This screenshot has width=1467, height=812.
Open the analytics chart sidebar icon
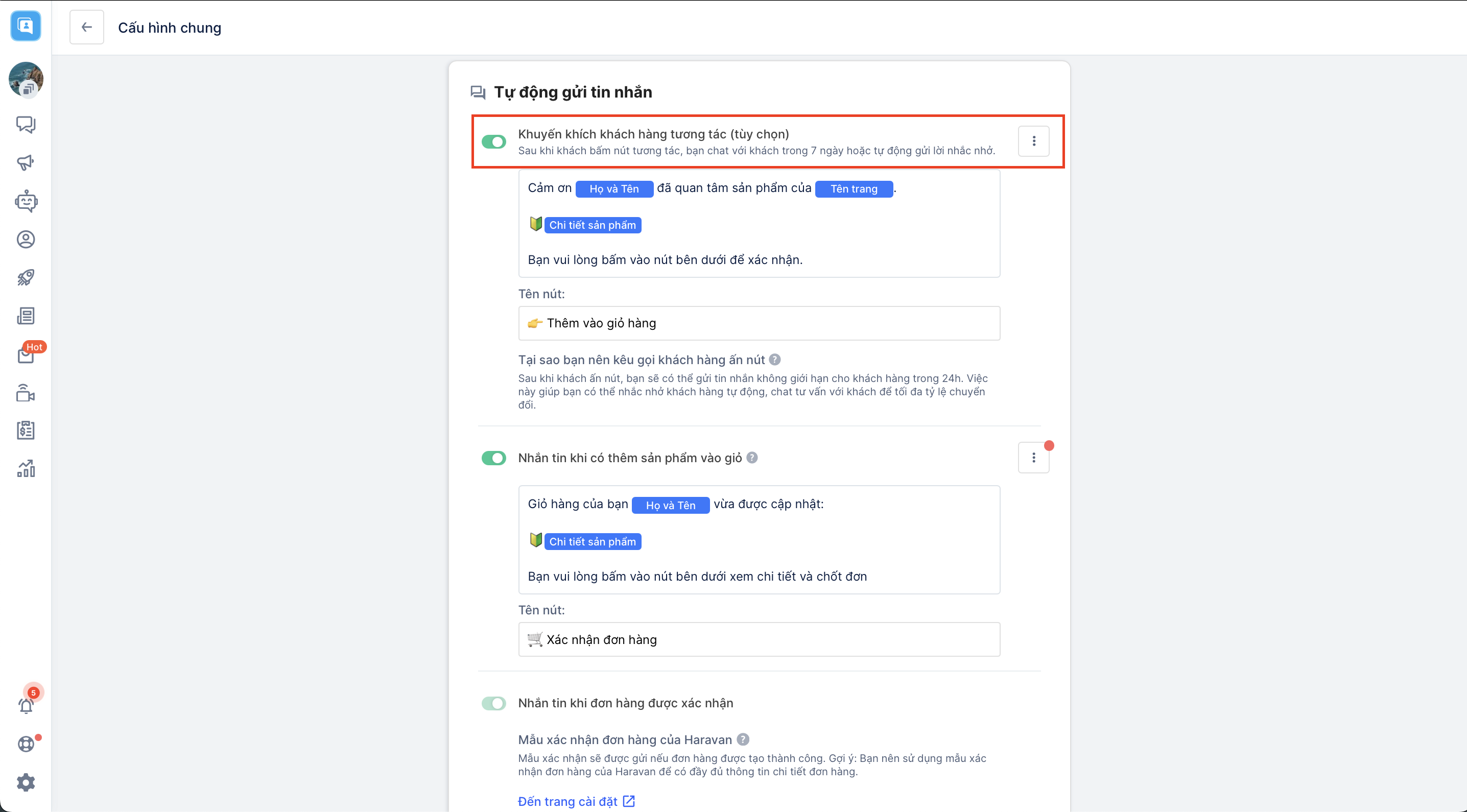(26, 469)
